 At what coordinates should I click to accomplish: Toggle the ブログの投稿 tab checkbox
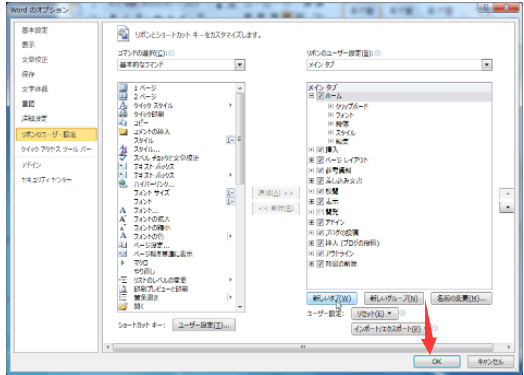click(320, 233)
